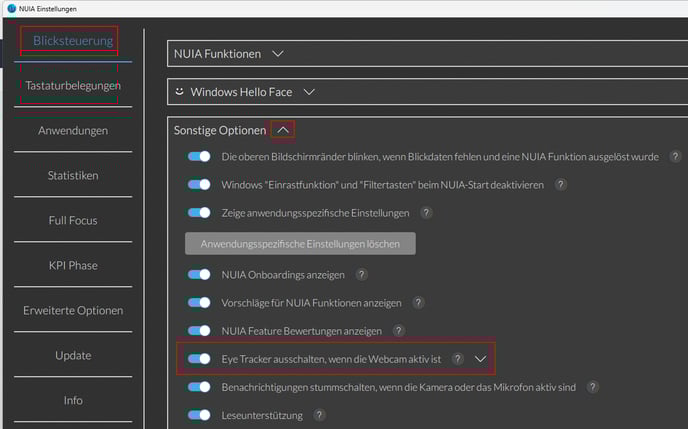Click the NUIA Funktionen heading text
This screenshot has height=429, width=688.
[217, 54]
